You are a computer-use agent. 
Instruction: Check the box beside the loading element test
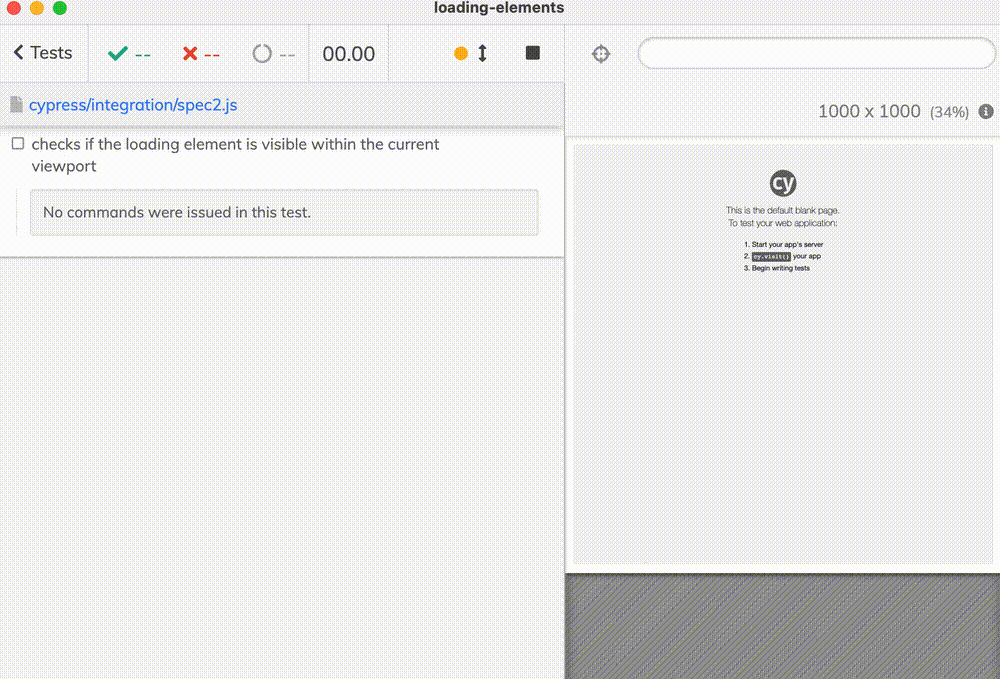17,143
